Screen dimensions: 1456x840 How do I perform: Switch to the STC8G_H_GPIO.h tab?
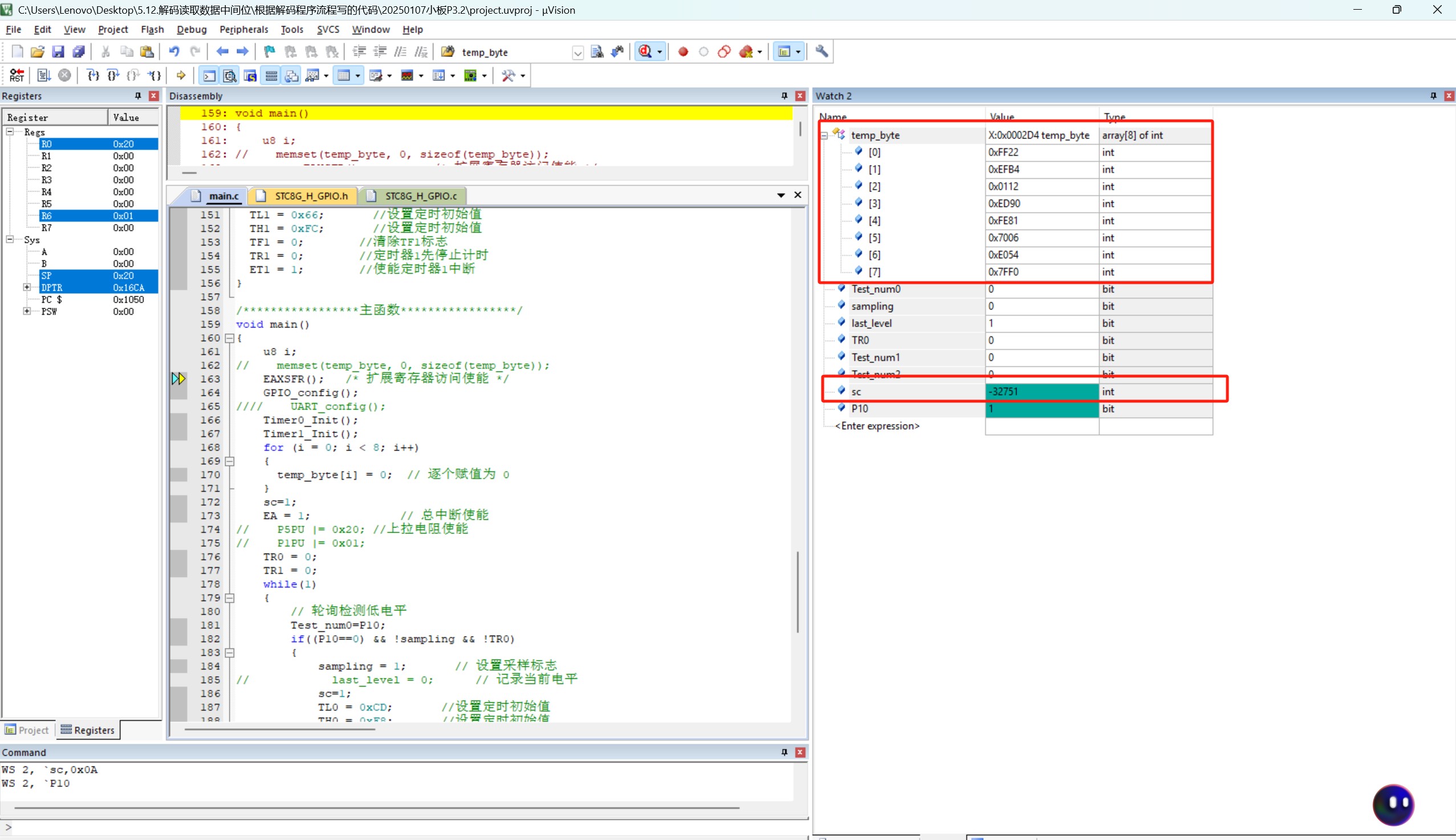[303, 196]
